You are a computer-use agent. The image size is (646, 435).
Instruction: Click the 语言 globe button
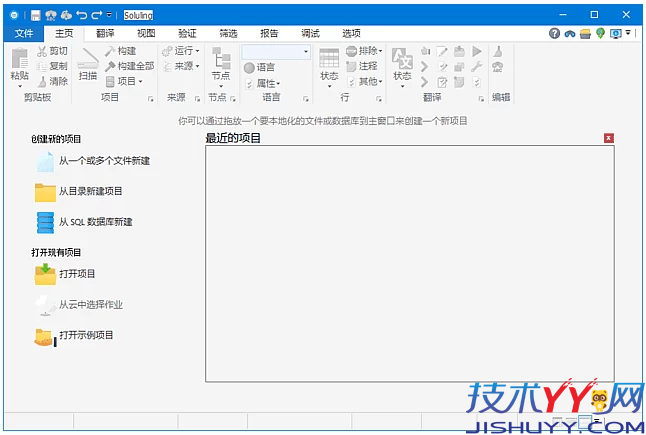tap(259, 67)
